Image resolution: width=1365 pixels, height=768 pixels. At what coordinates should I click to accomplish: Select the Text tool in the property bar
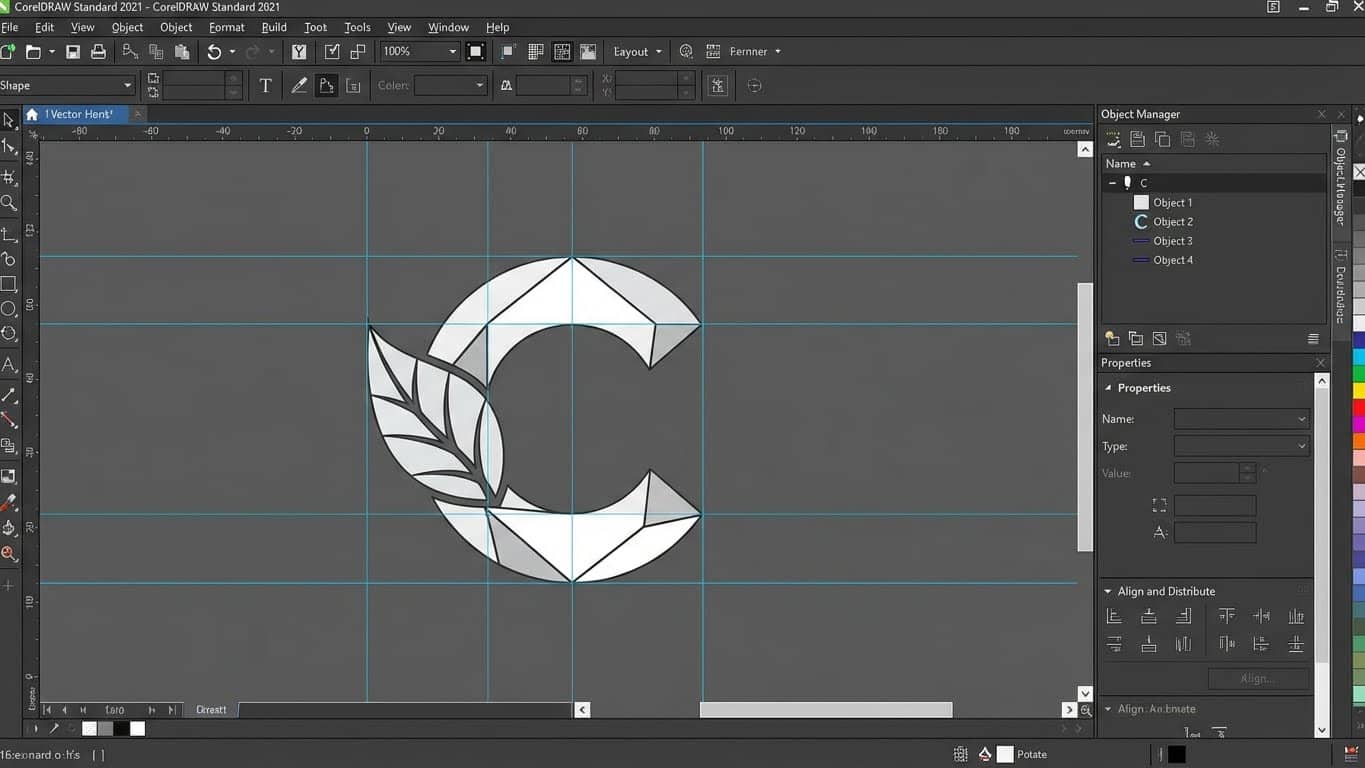[265, 85]
